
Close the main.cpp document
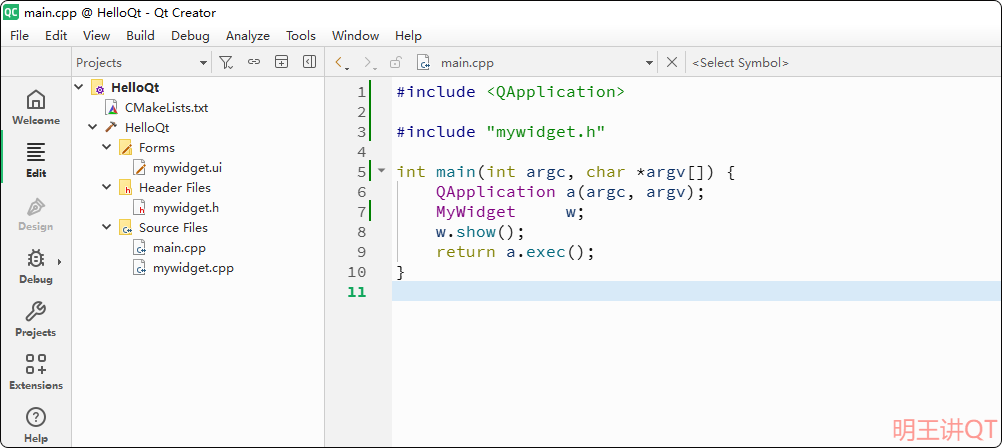point(672,62)
